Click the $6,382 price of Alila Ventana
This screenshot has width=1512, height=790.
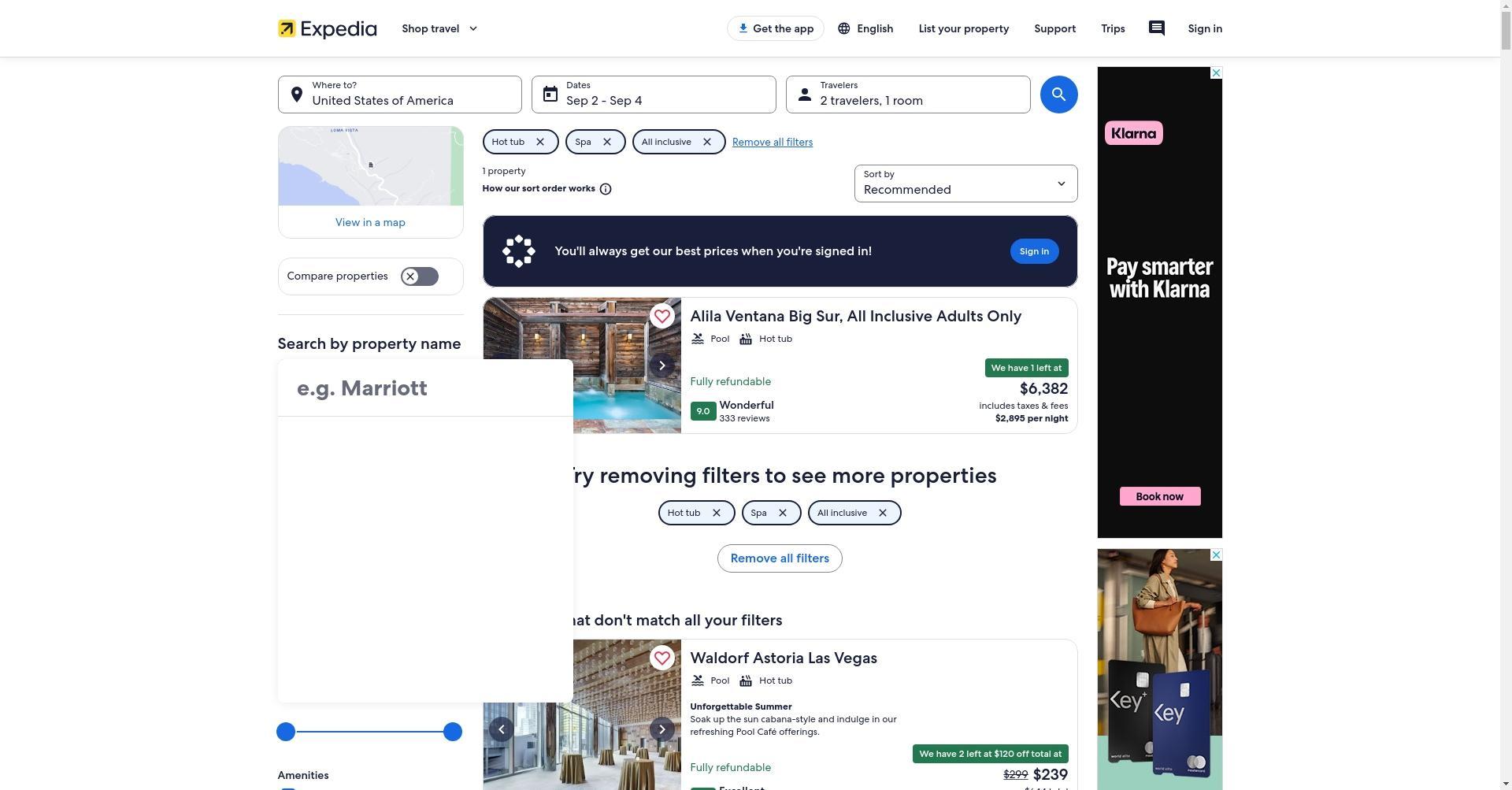pos(1043,388)
